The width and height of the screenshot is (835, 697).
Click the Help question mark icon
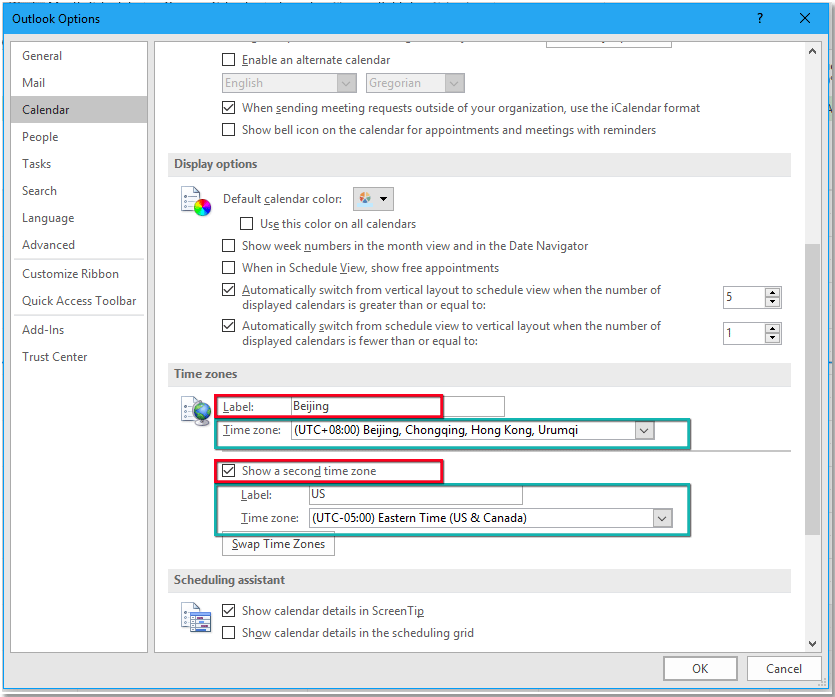tap(762, 19)
